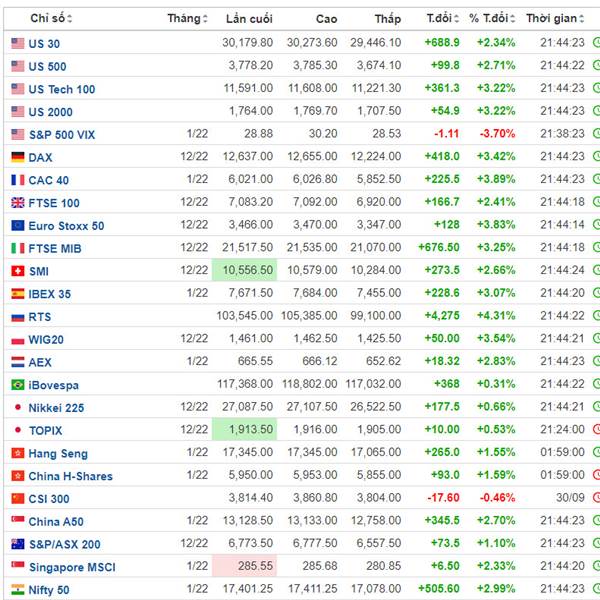Image resolution: width=600 pixels, height=600 pixels.
Task: Open the TOPIX link
Action: [46, 430]
